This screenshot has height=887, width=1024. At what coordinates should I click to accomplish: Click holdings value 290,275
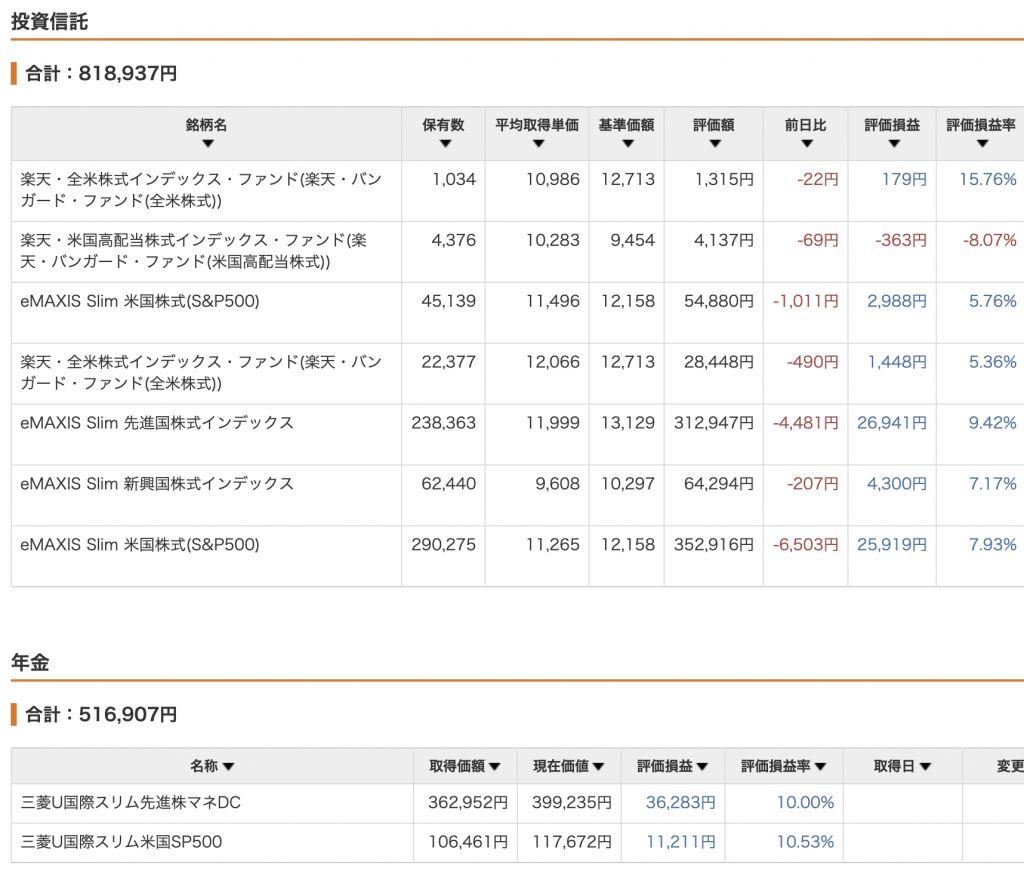pos(443,544)
